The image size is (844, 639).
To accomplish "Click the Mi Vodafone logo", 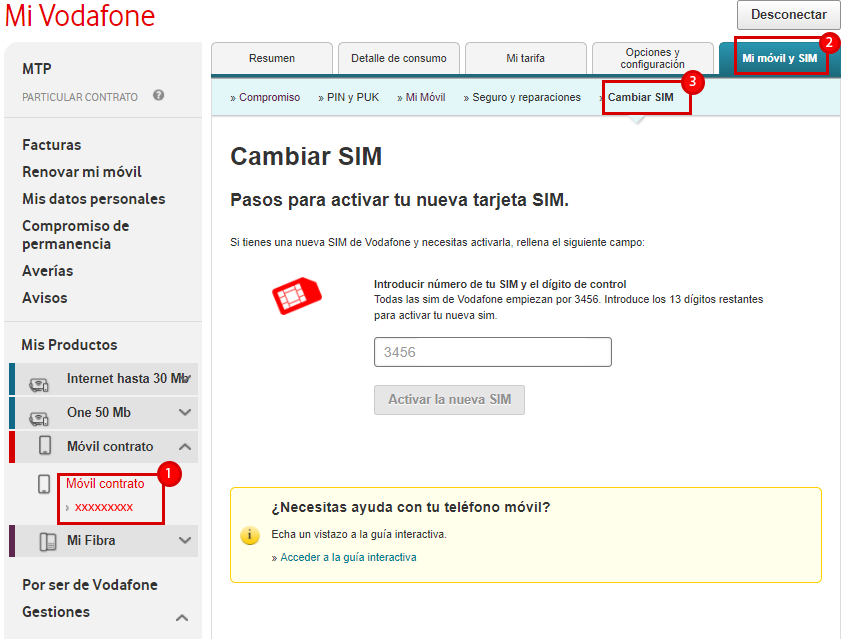I will (x=79, y=16).
